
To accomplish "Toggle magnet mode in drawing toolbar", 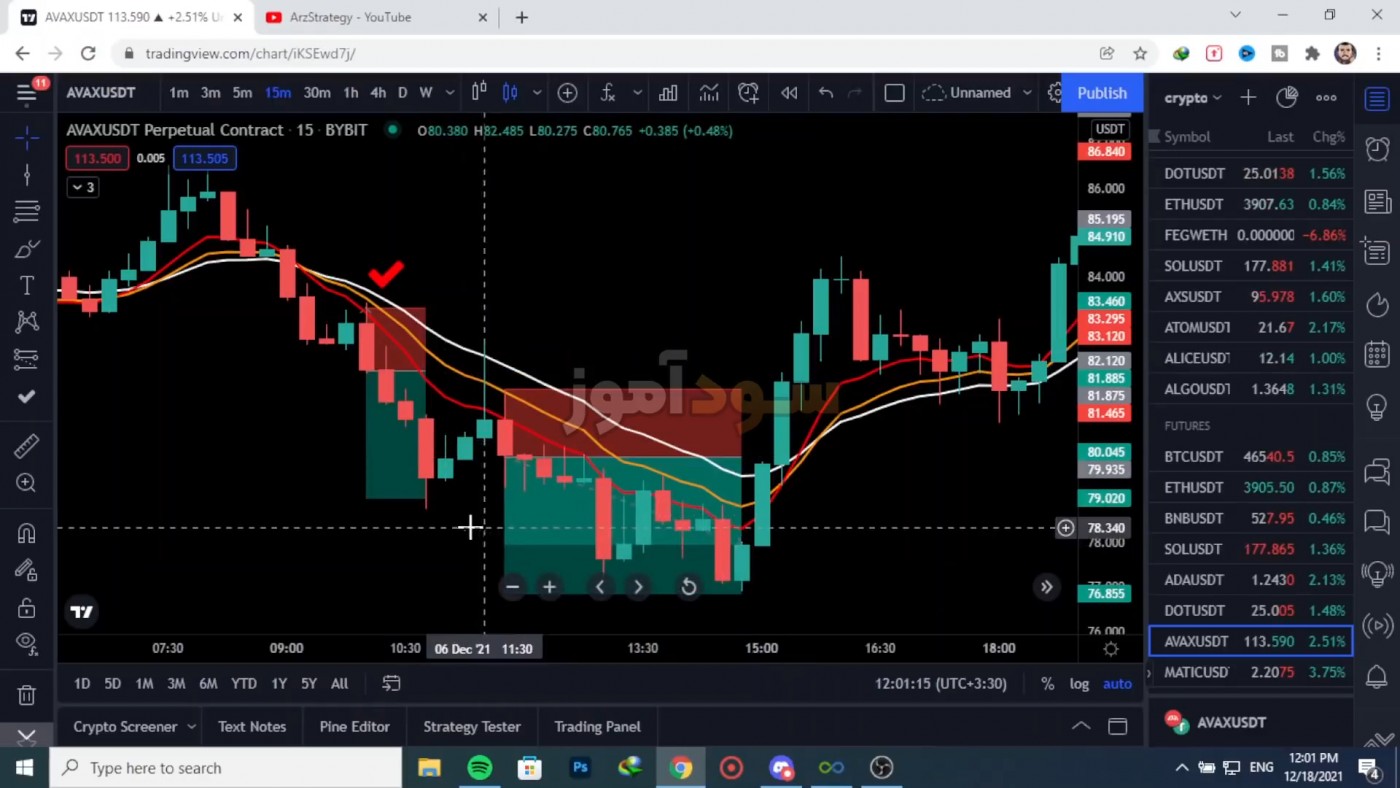I will click(27, 533).
